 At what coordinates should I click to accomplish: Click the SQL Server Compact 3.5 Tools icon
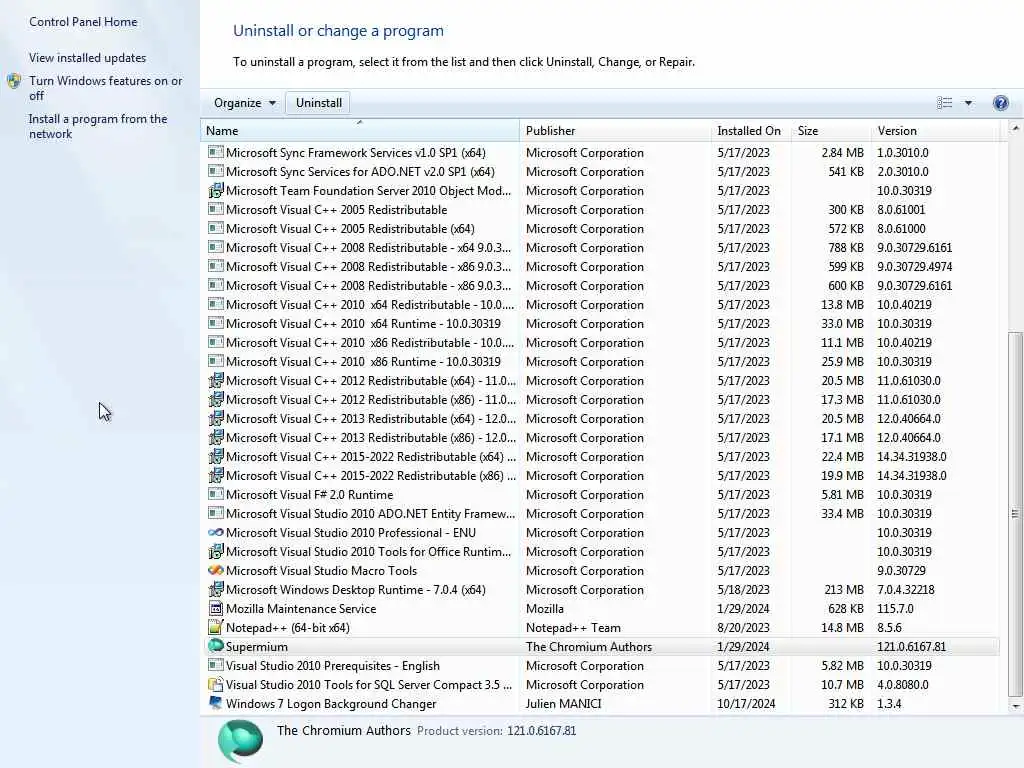[216, 684]
